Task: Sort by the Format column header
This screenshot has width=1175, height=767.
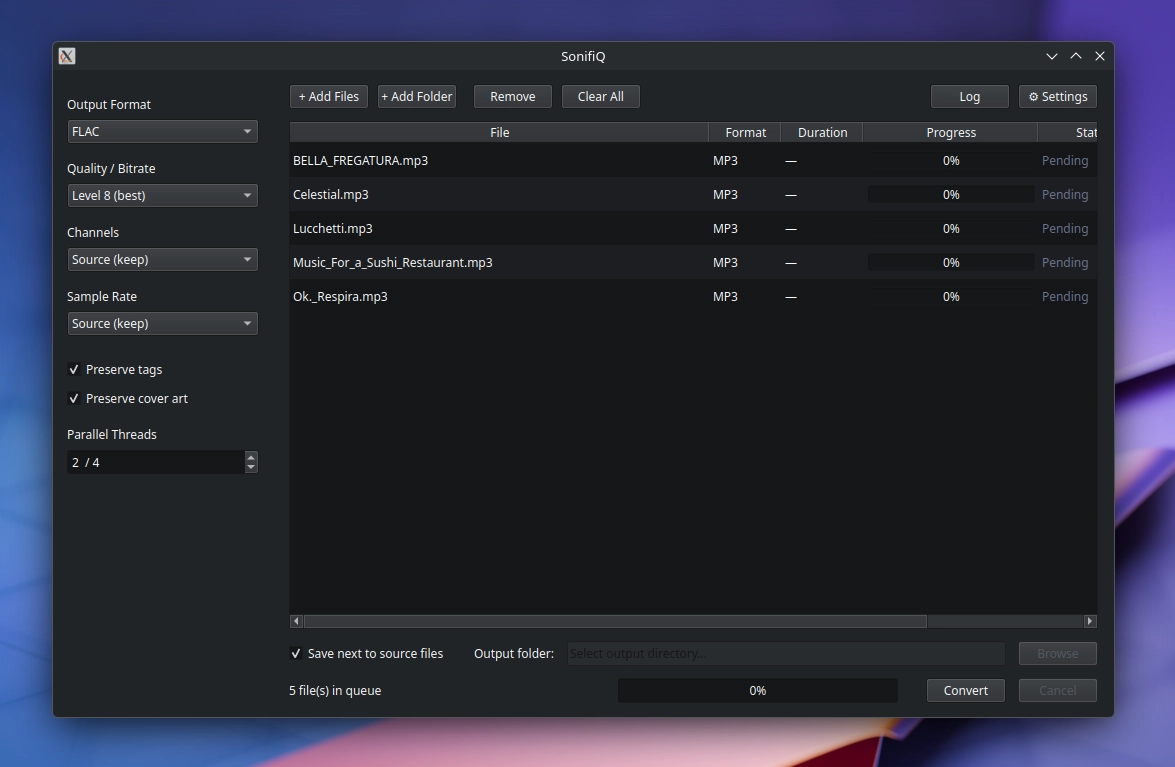Action: 745,133
